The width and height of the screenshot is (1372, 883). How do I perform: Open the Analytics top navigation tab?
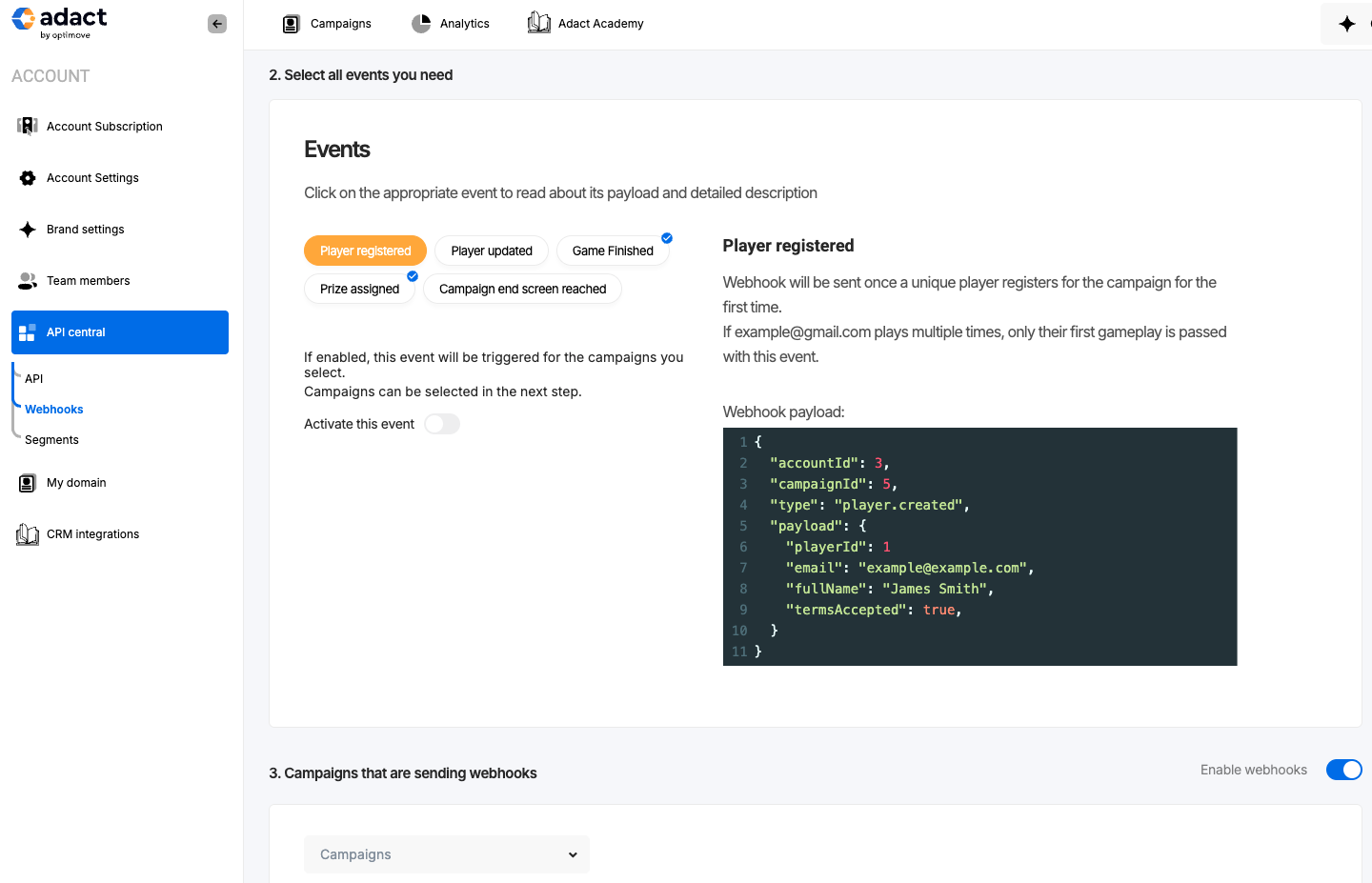451,24
